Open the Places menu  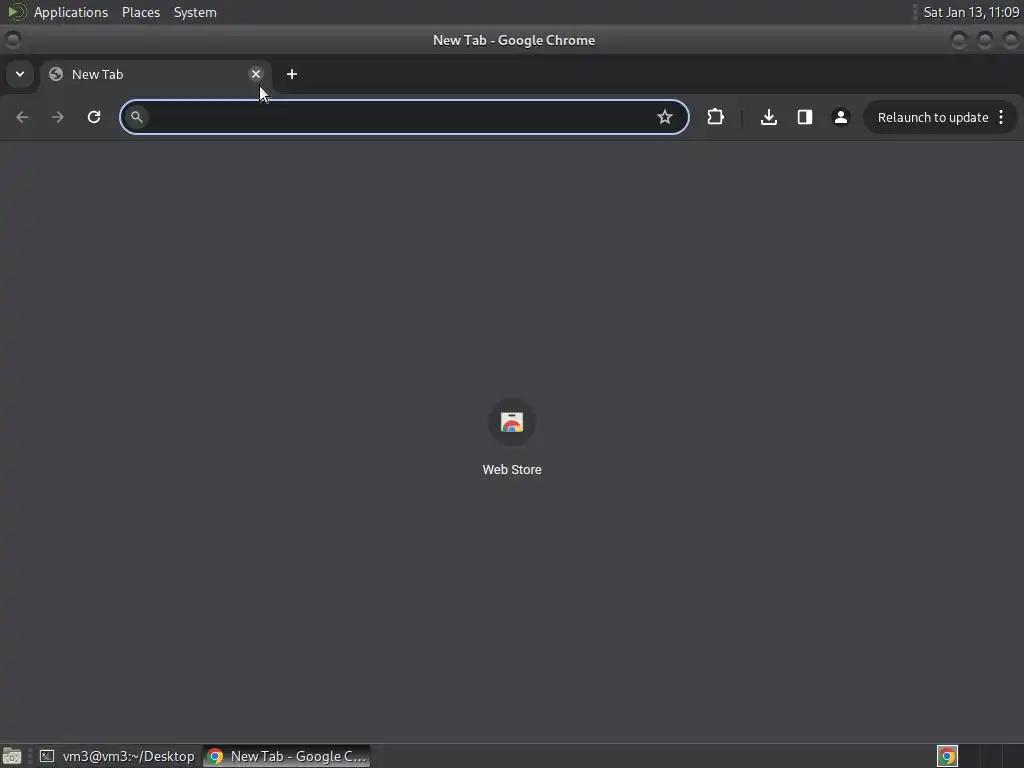(x=140, y=12)
